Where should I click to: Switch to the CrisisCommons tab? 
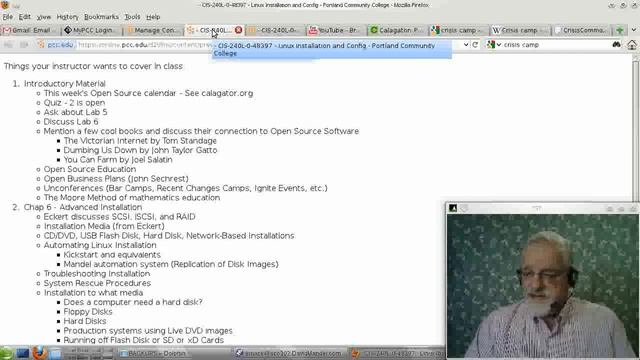pyautogui.click(x=582, y=30)
